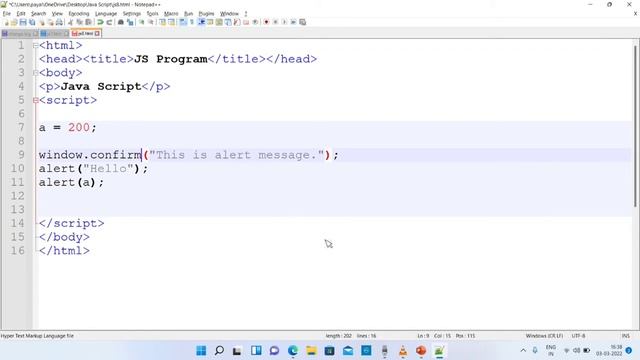
Task: Toggle show all characters icon
Action: (x=192, y=22)
